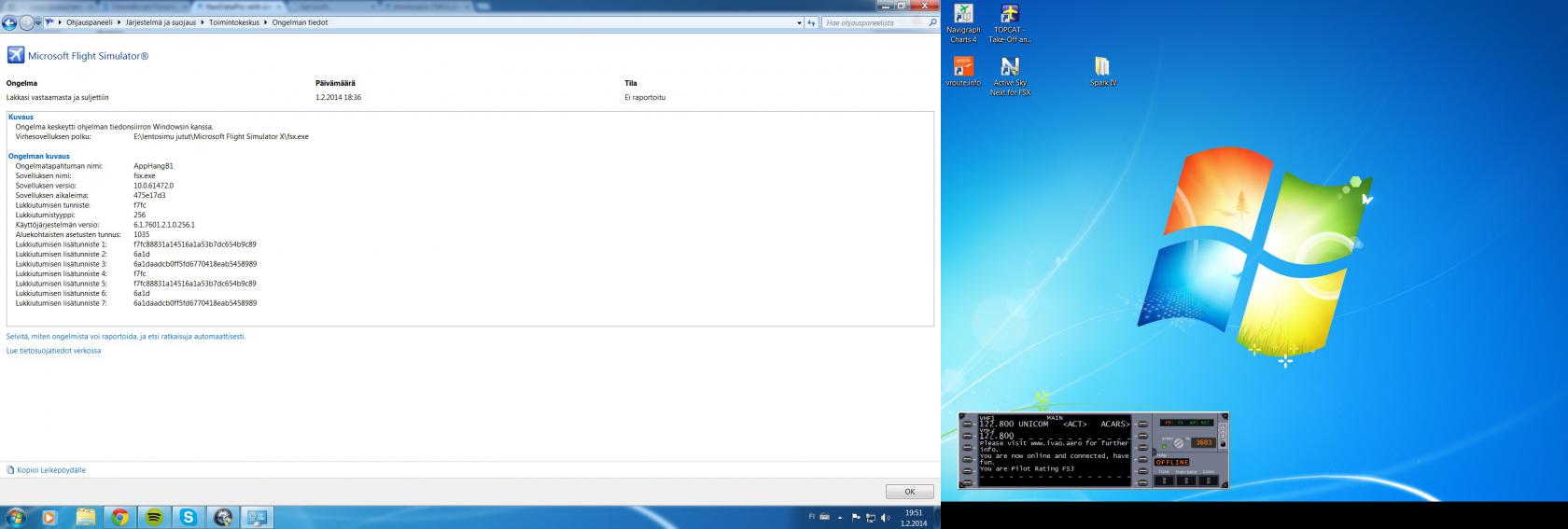Open TOPCAT Take-Off desktop icon
1568x529 pixels.
[1009, 24]
